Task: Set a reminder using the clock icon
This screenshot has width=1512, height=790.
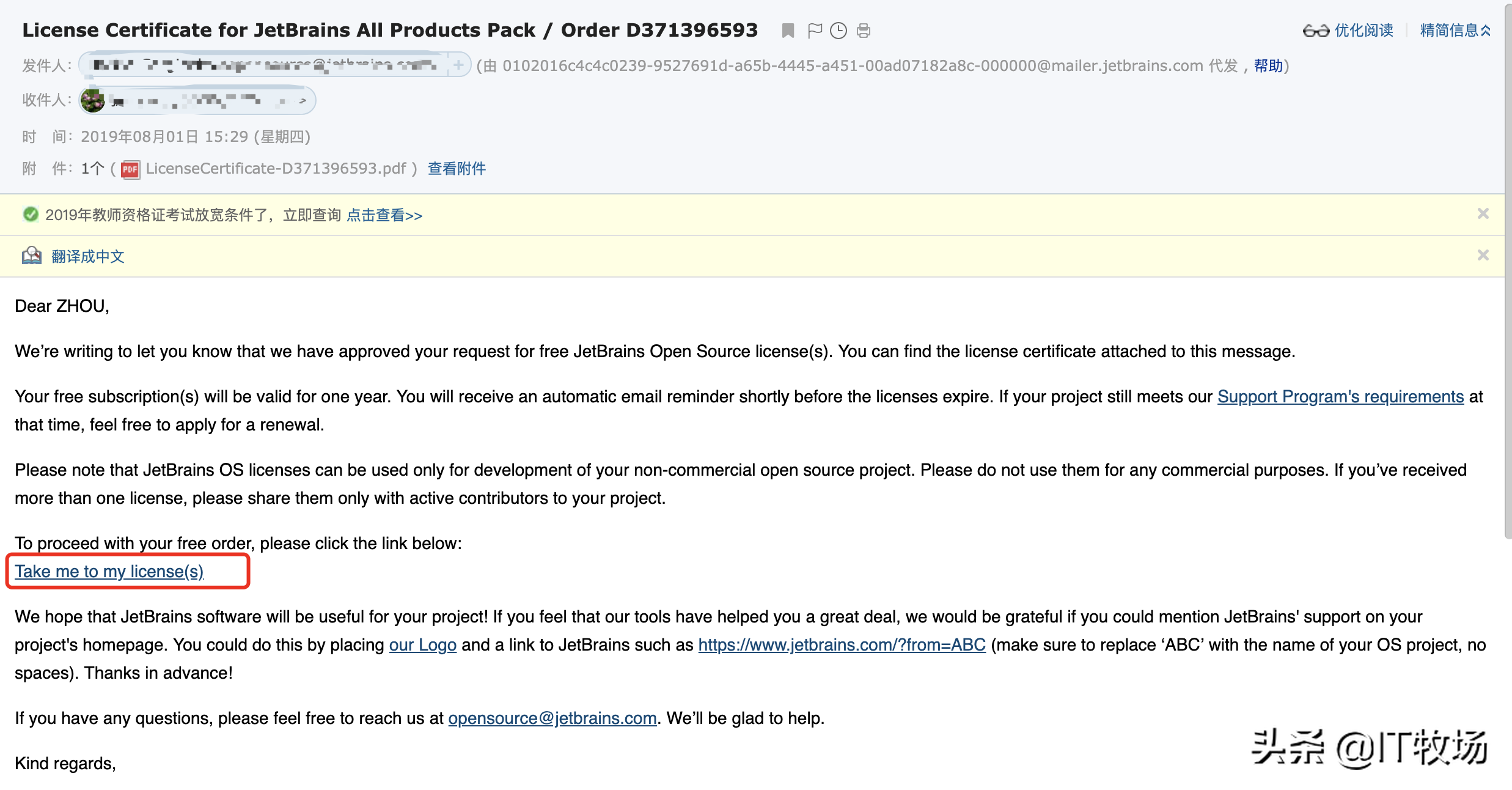Action: coord(839,31)
